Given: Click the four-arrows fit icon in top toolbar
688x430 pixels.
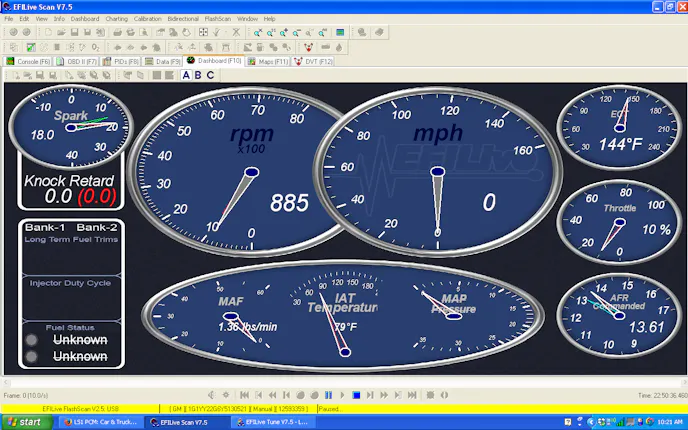Looking at the screenshot, I should [203, 32].
